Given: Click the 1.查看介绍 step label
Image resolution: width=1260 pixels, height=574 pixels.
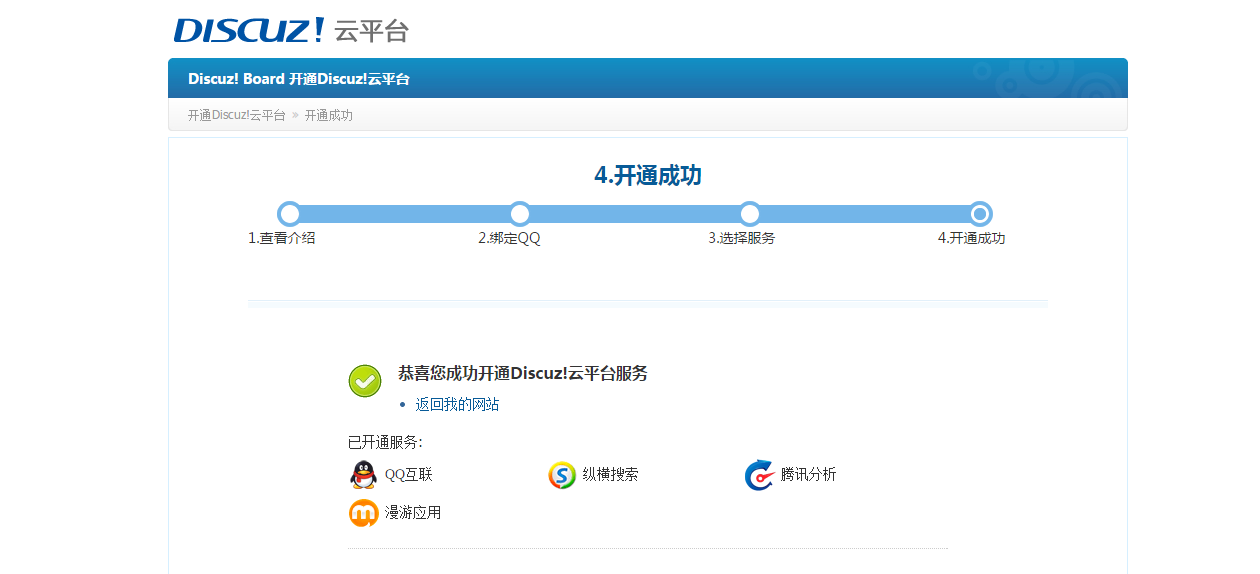Looking at the screenshot, I should point(281,238).
